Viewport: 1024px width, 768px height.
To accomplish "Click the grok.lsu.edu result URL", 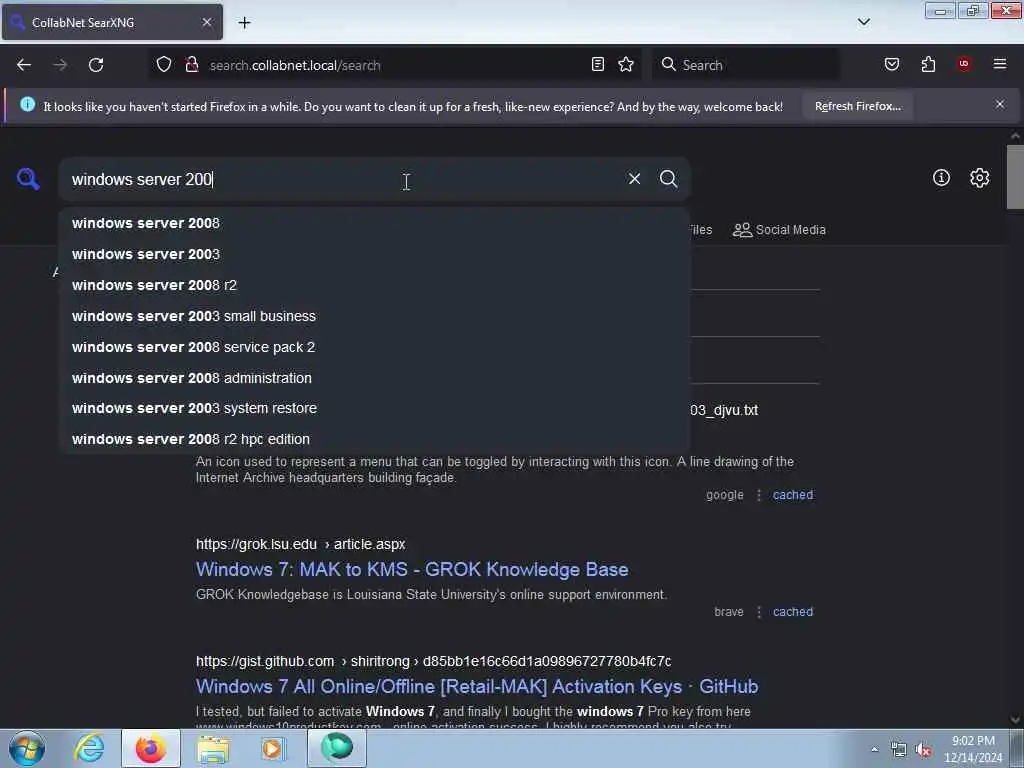I will tap(300, 544).
